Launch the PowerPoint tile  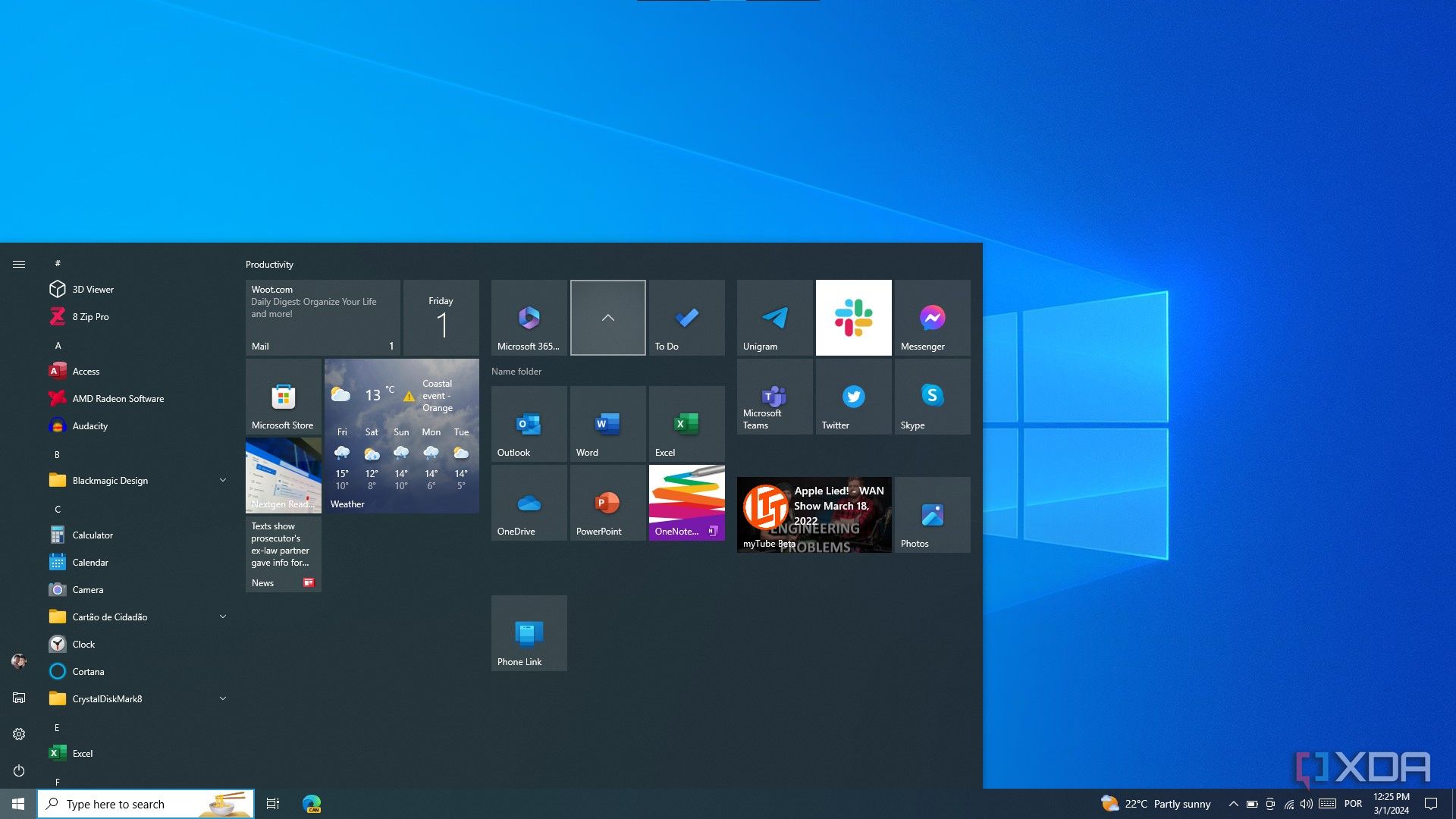tap(608, 503)
